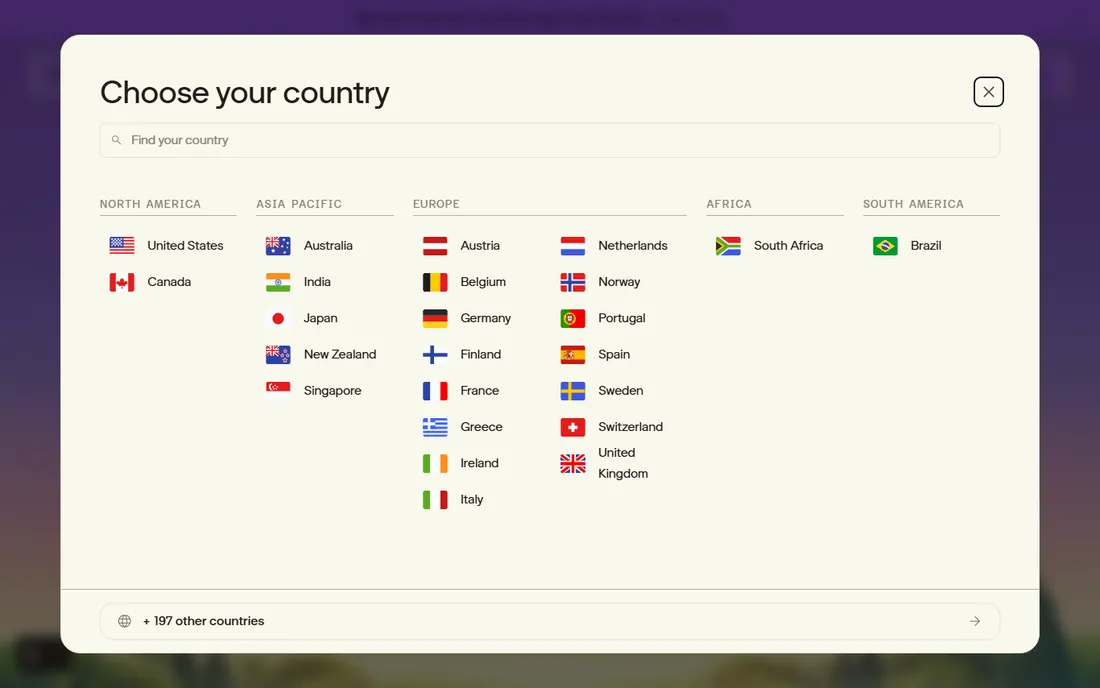Click the Netherlands flag icon
The height and width of the screenshot is (688, 1100).
click(573, 245)
